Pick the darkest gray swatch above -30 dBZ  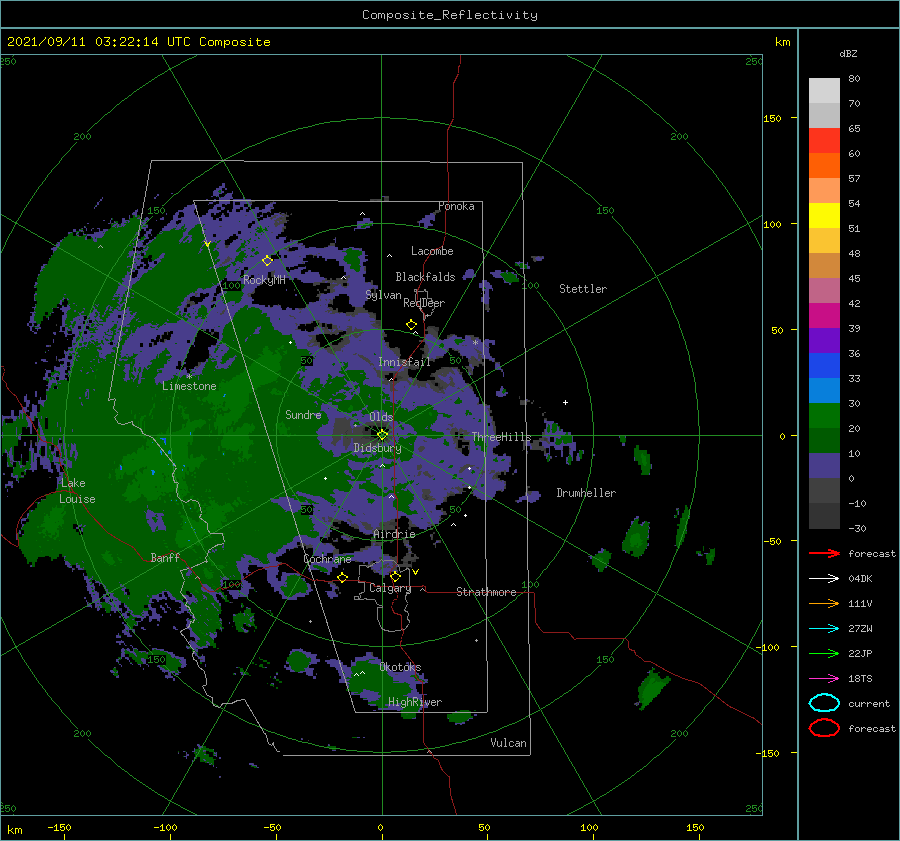pos(824,516)
